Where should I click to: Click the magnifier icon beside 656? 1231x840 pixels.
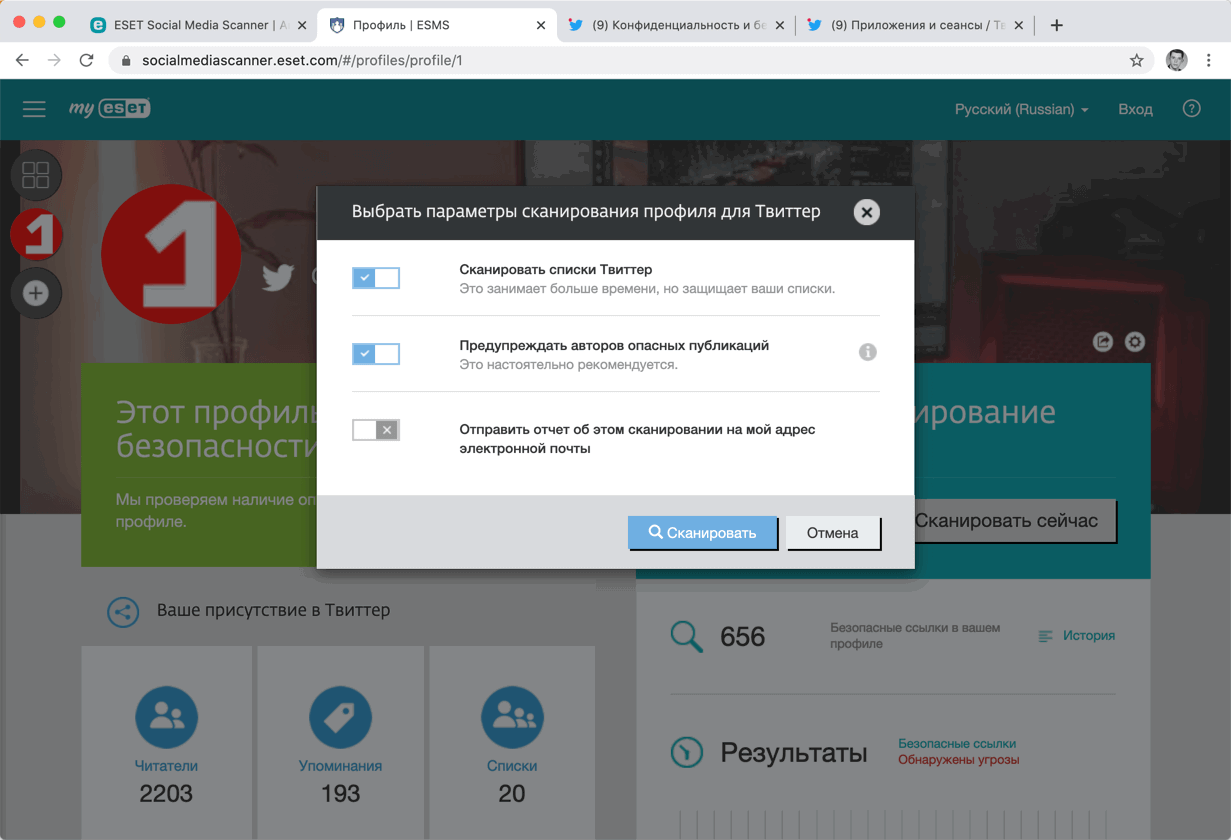tap(687, 636)
